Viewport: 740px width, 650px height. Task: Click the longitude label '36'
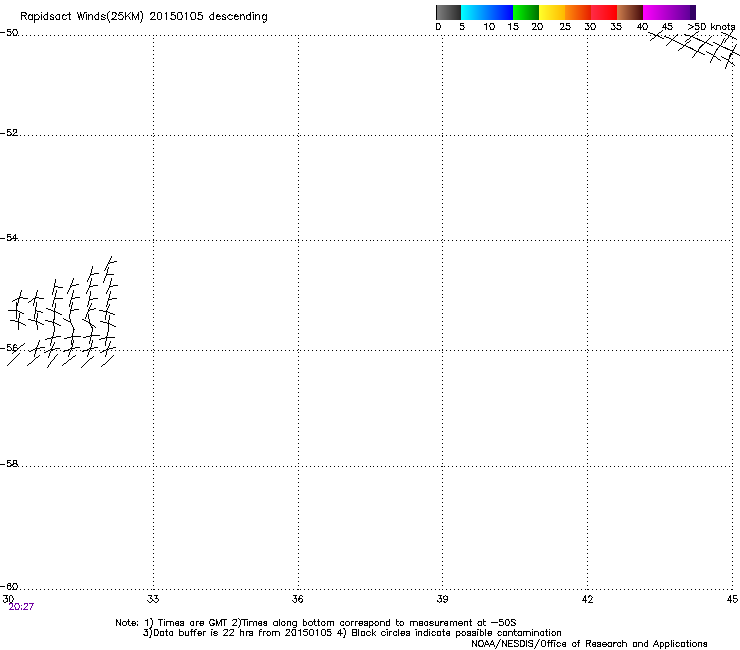tap(297, 599)
